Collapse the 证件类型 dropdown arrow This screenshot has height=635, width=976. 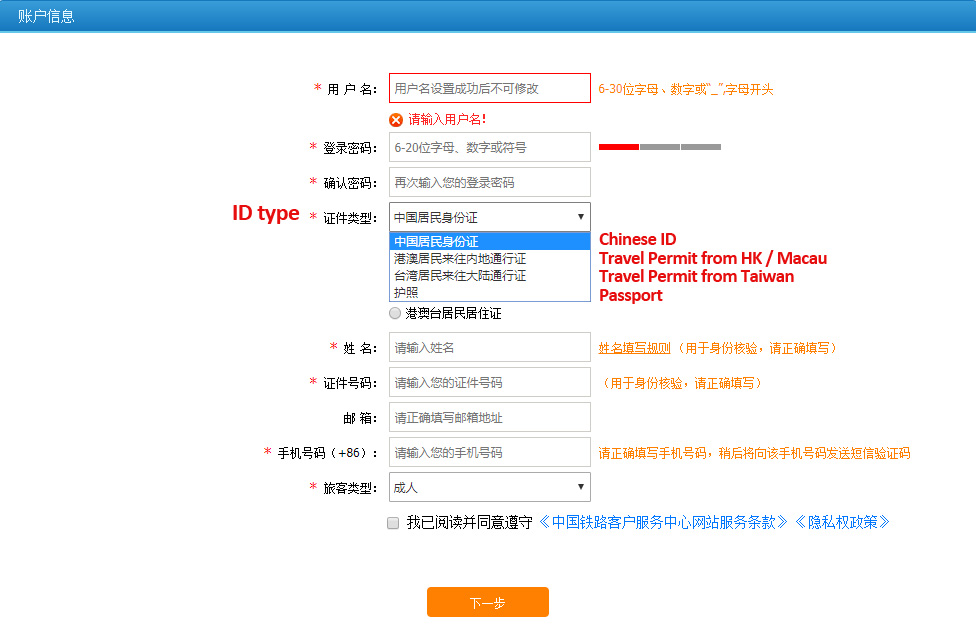pos(578,216)
